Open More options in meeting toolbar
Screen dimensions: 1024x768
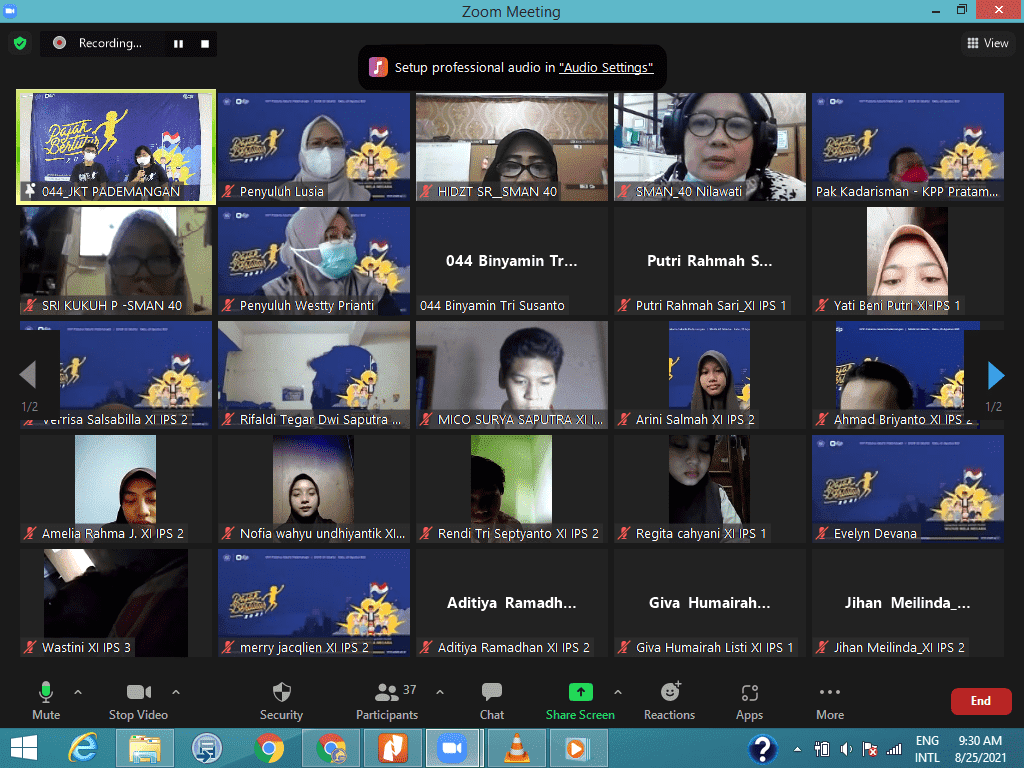829,693
